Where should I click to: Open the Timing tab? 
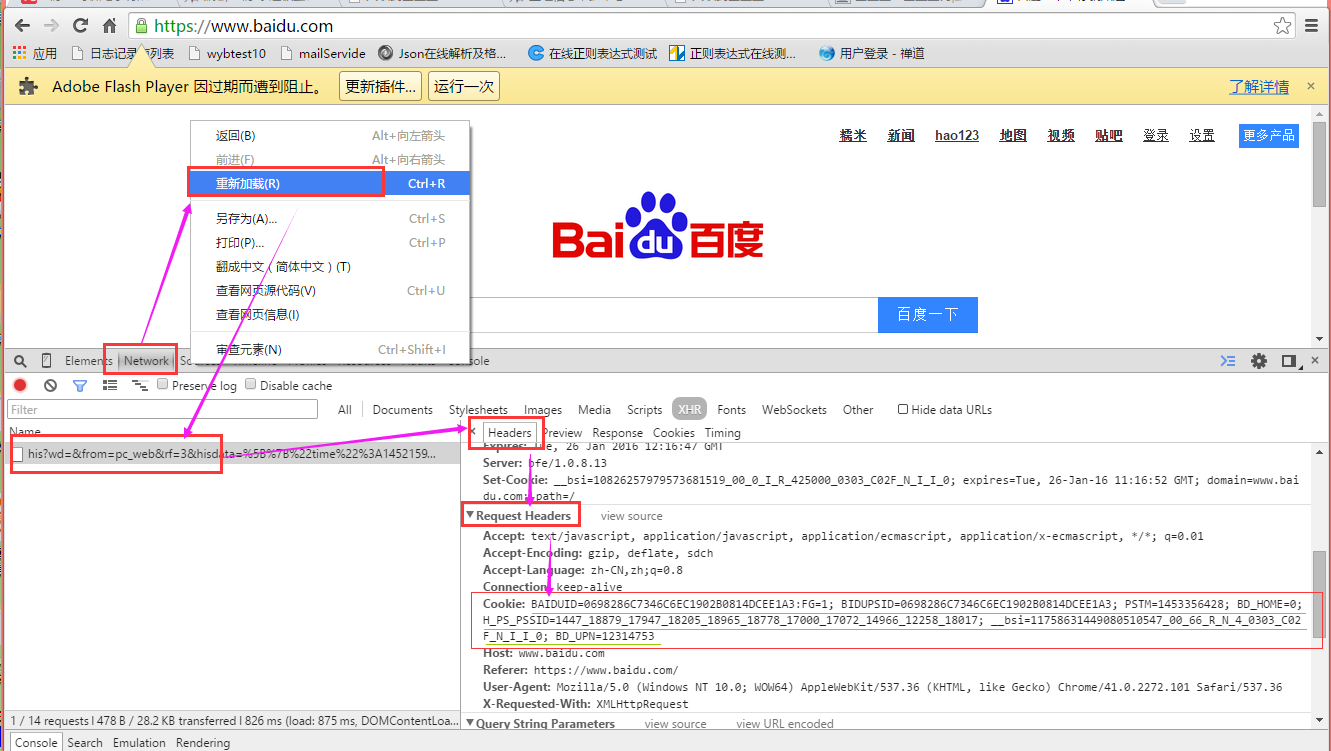point(723,433)
